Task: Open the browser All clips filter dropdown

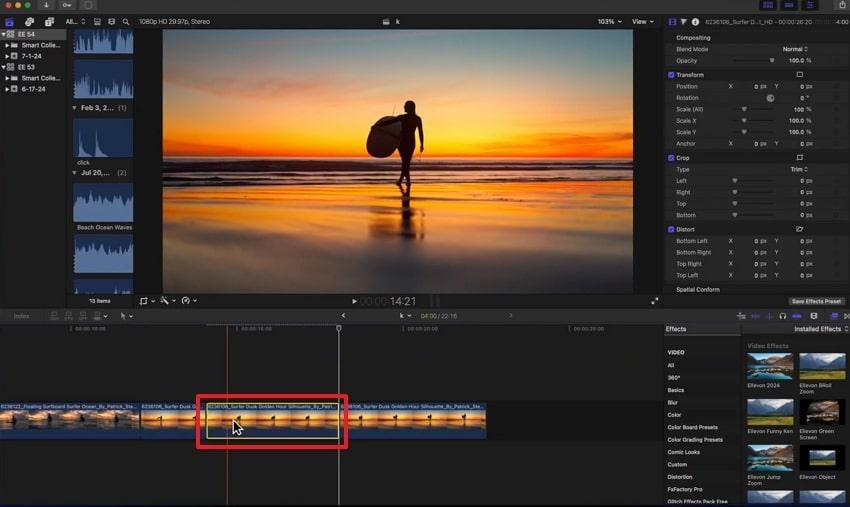Action: (x=75, y=22)
